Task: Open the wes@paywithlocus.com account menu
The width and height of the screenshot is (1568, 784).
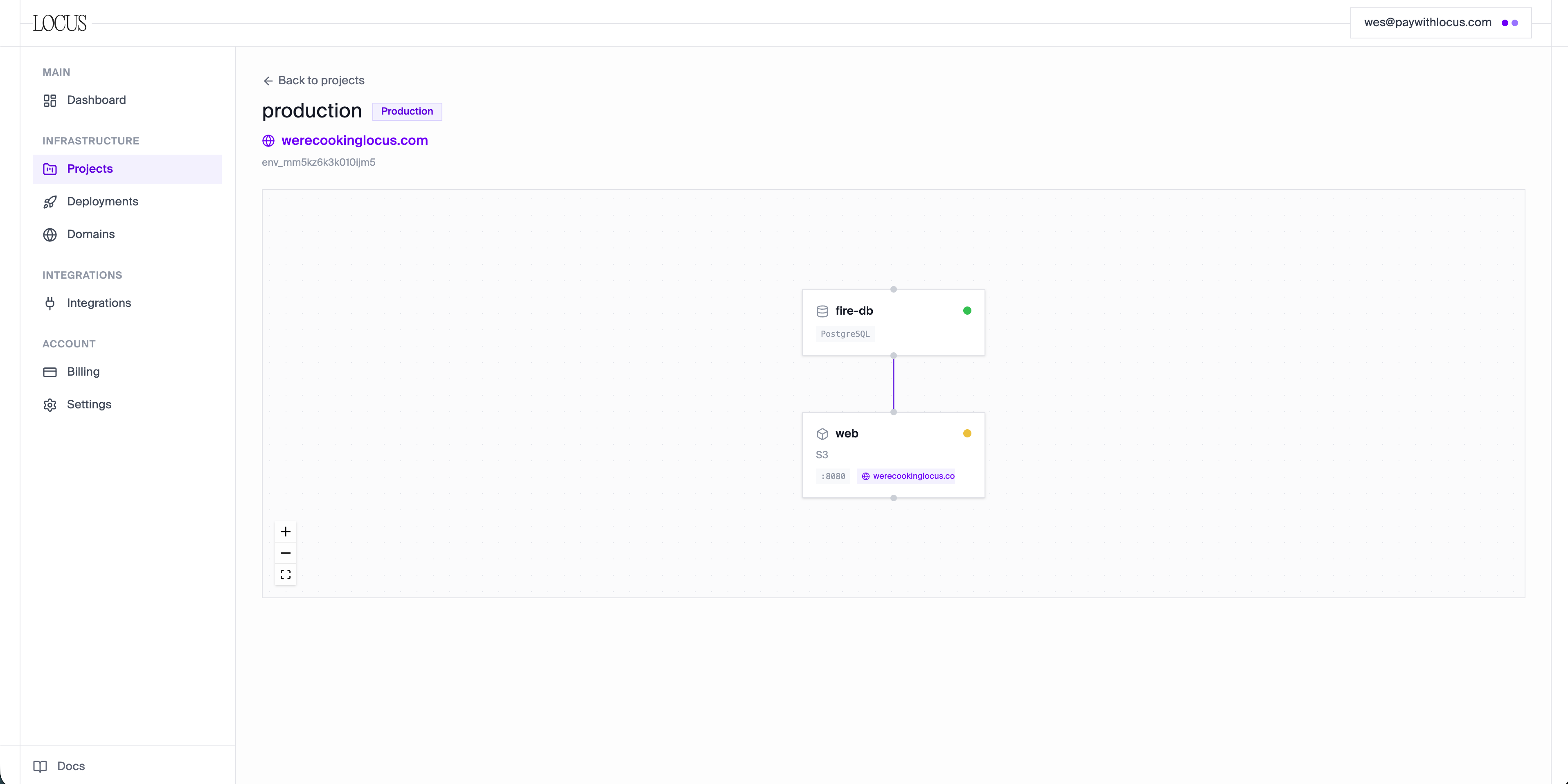Action: point(1440,23)
